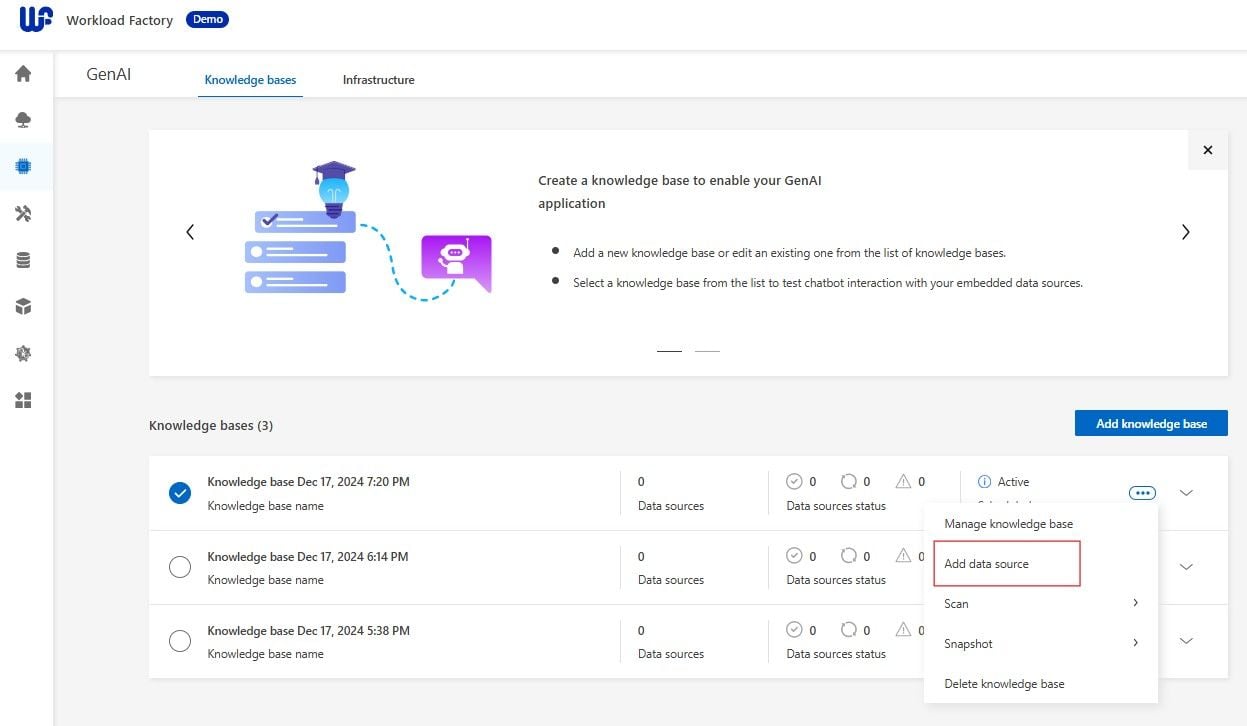Click the Workload Factory title text
This screenshot has width=1247, height=726.
[x=120, y=20]
